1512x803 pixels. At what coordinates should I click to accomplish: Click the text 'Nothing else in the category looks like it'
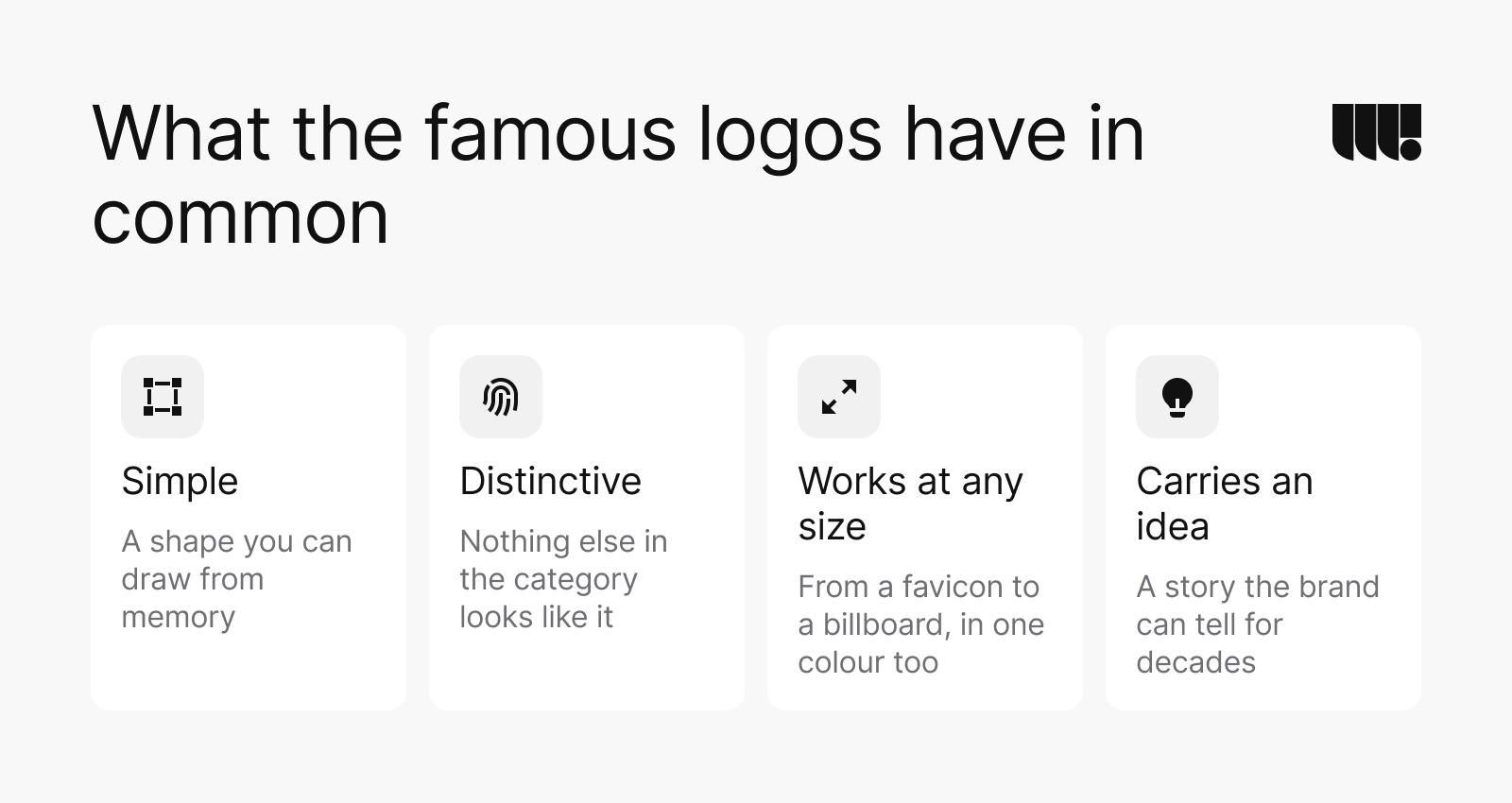click(x=564, y=579)
